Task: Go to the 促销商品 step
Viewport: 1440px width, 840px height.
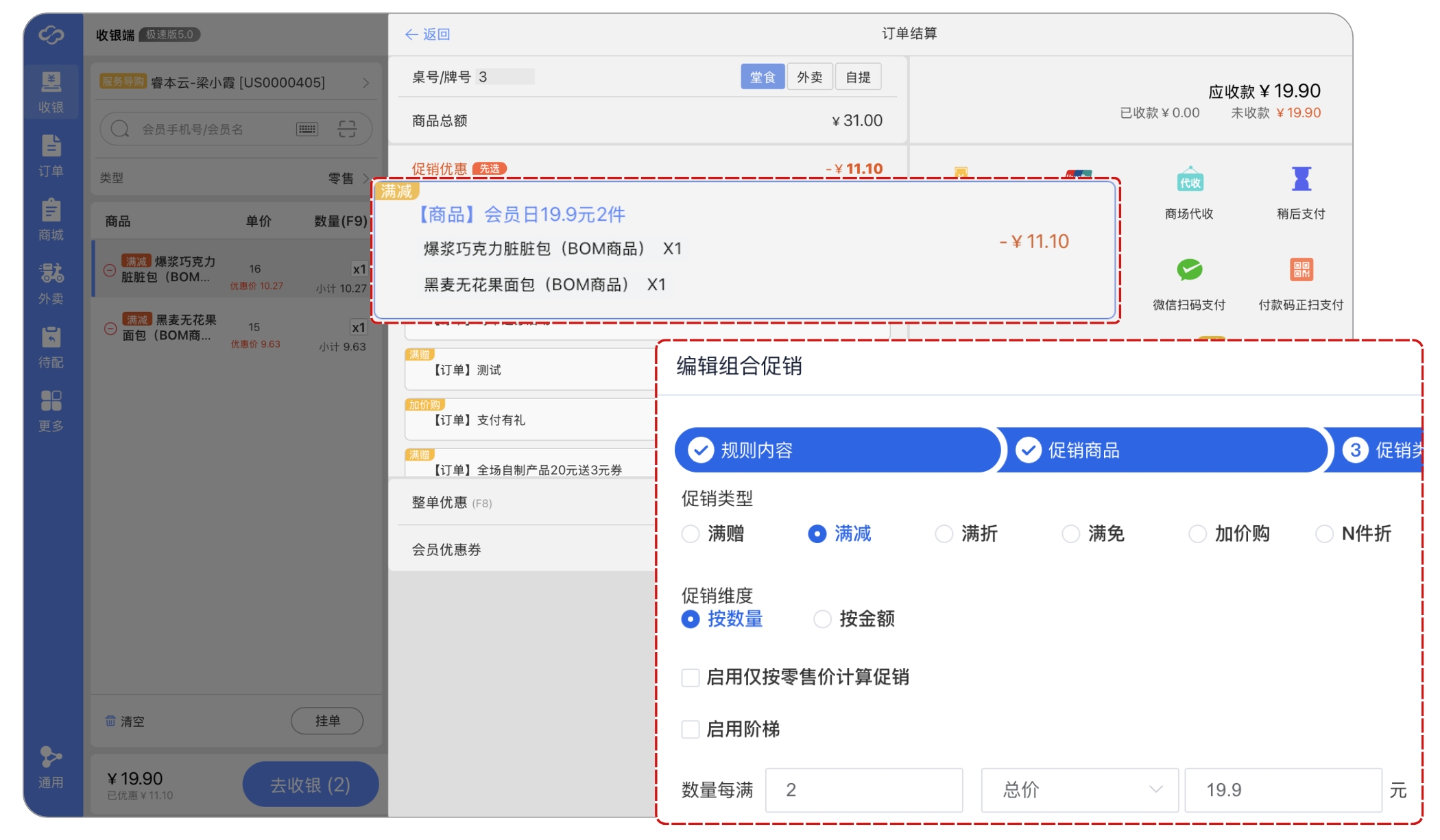Action: 1162,450
